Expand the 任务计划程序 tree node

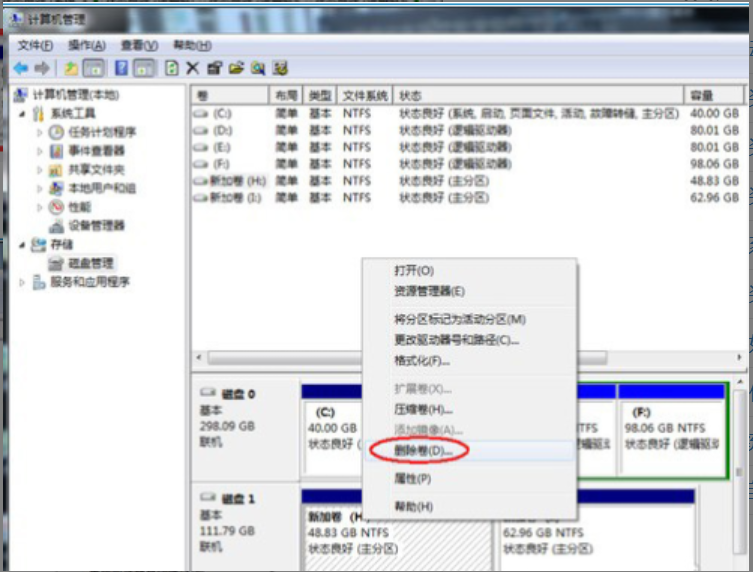[40, 132]
